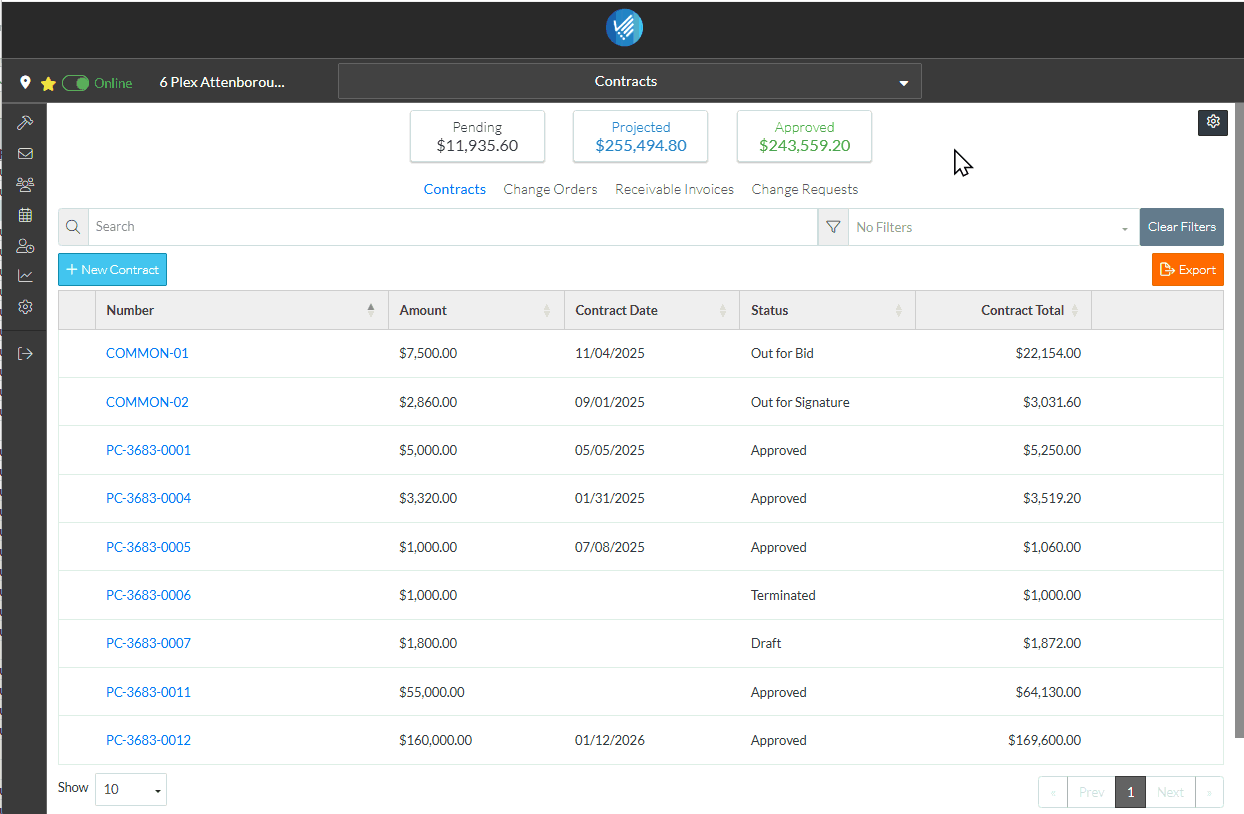Image resolution: width=1244 pixels, height=814 pixels.
Task: Open the chart reports sidebar icon
Action: (x=25, y=276)
